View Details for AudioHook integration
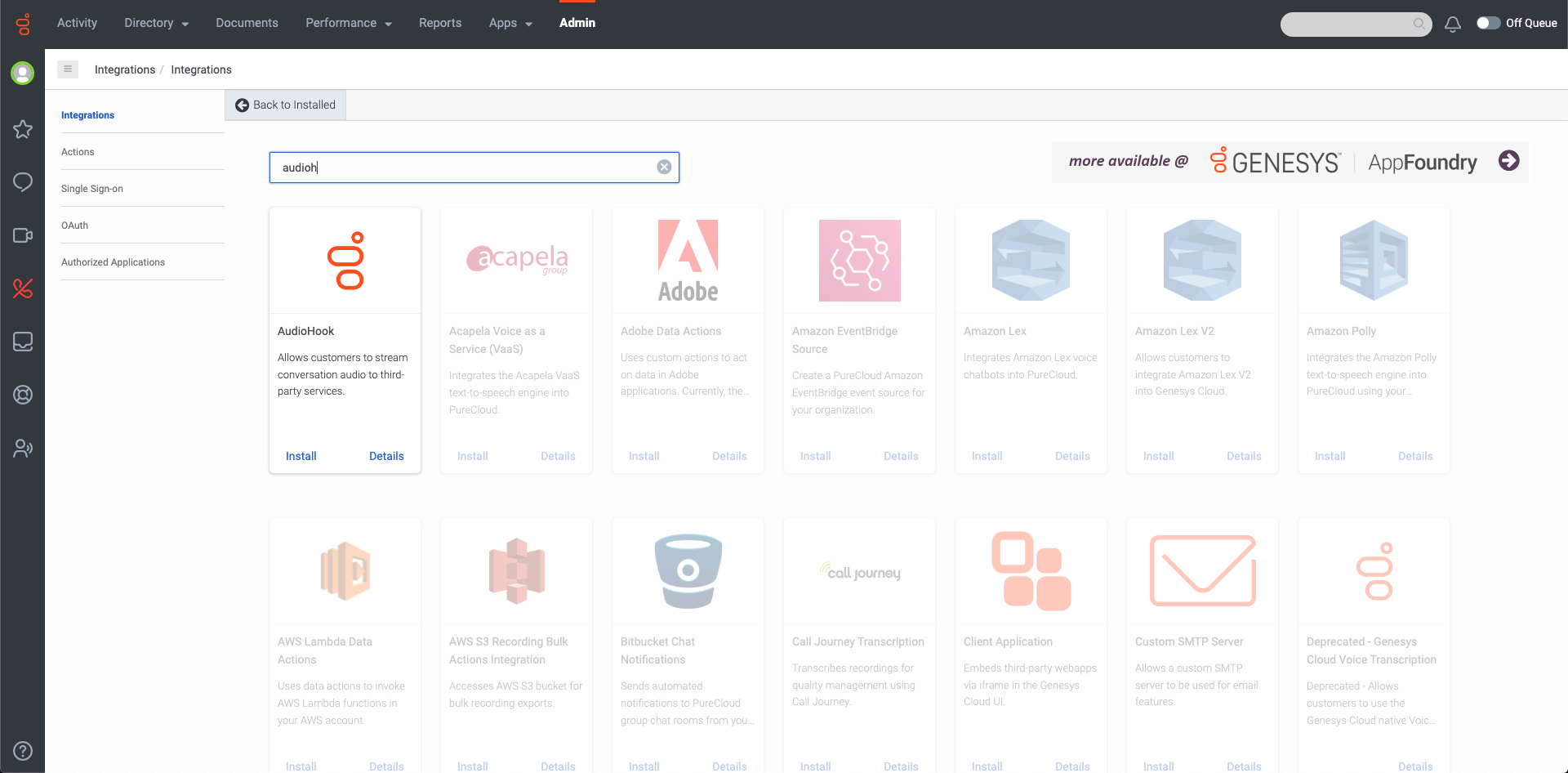The width and height of the screenshot is (1568, 773). click(x=386, y=456)
